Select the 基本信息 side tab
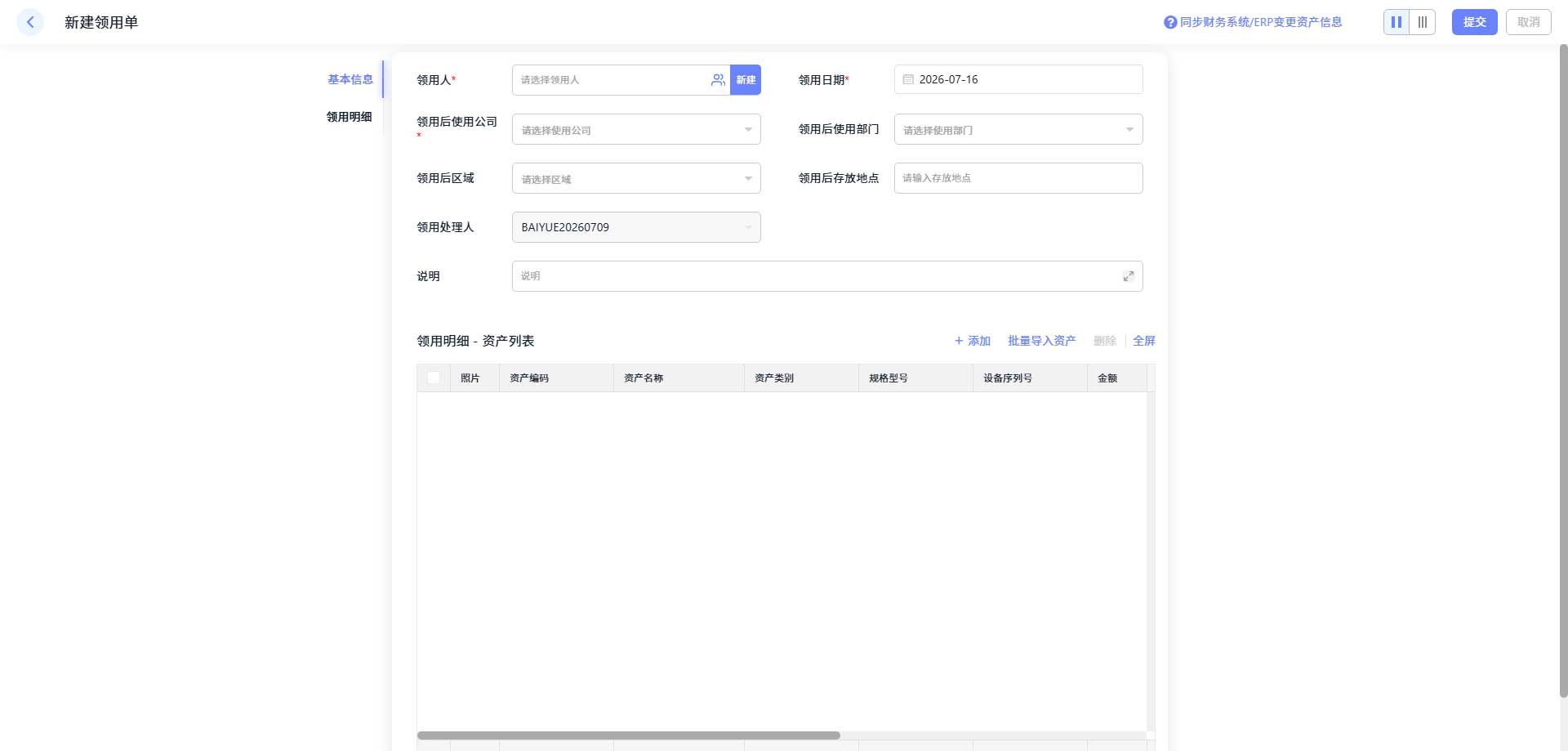 (350, 79)
